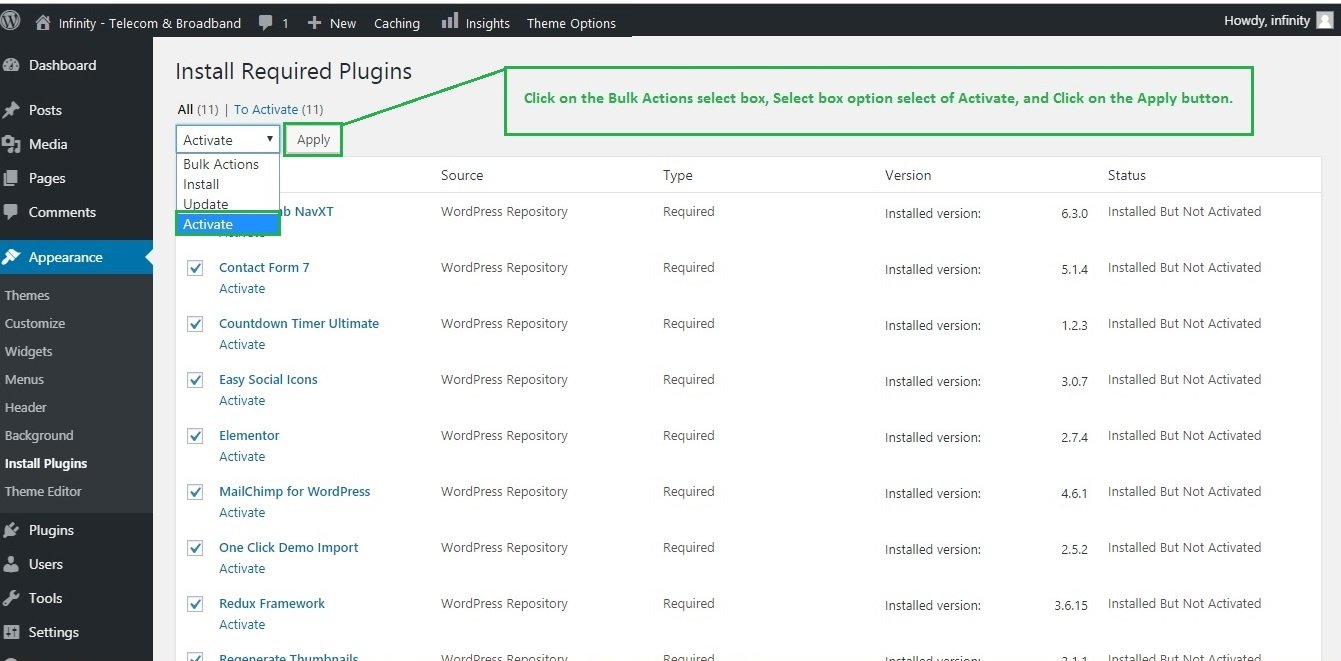Click the plus New item in the admin bar
This screenshot has width=1341, height=661.
[332, 23]
